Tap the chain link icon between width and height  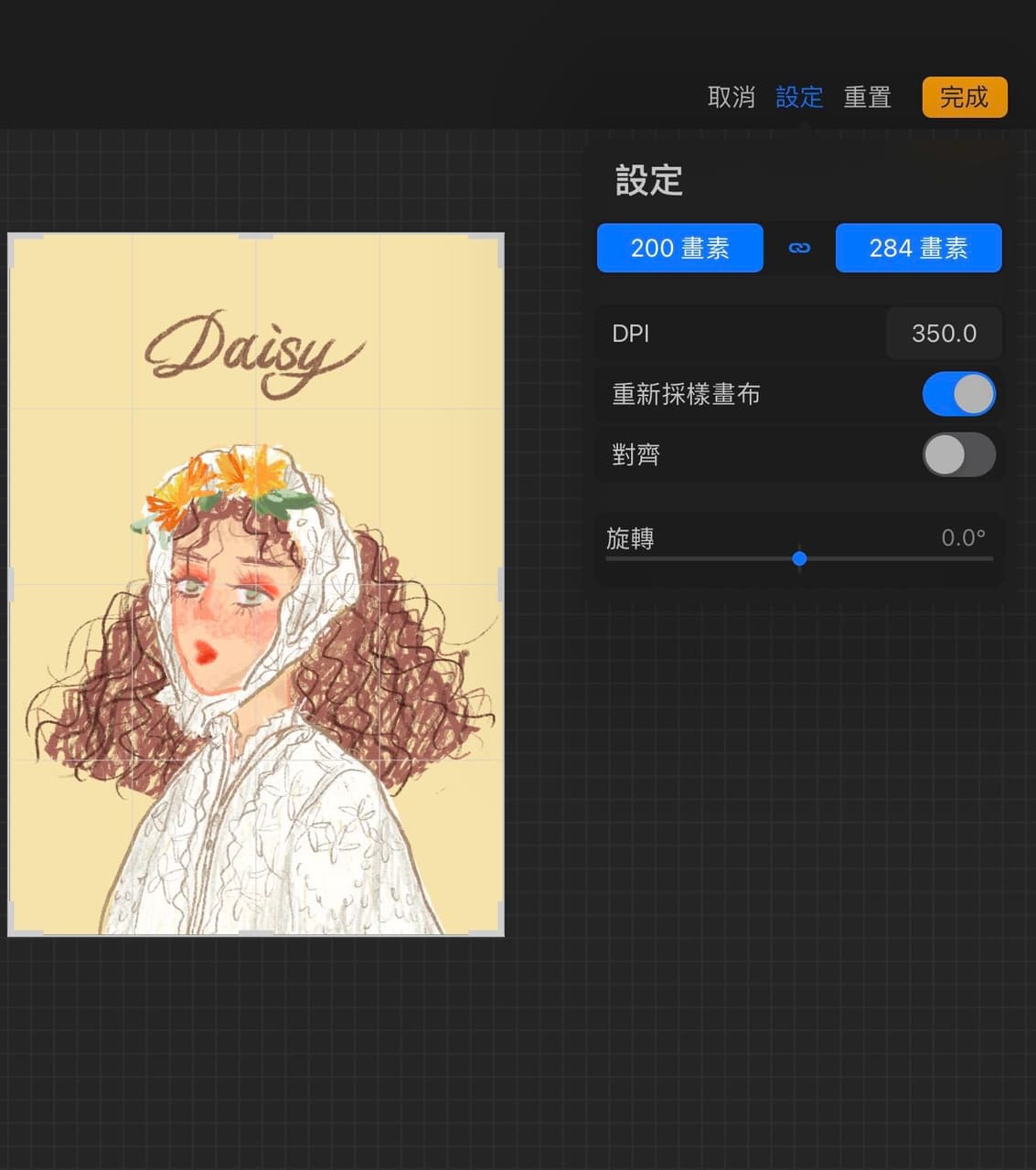[799, 248]
